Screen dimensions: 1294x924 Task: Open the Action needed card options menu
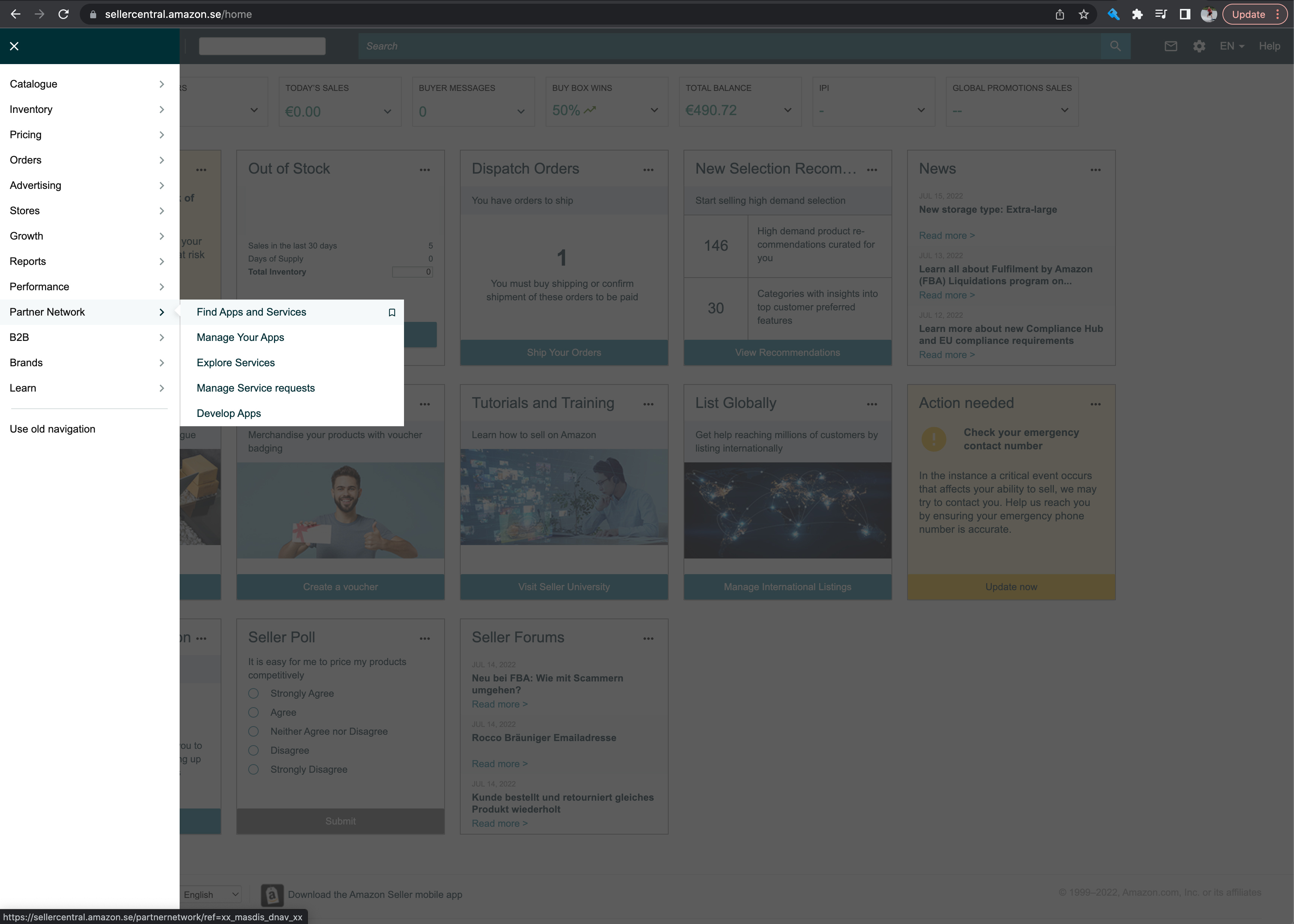[x=1095, y=404]
